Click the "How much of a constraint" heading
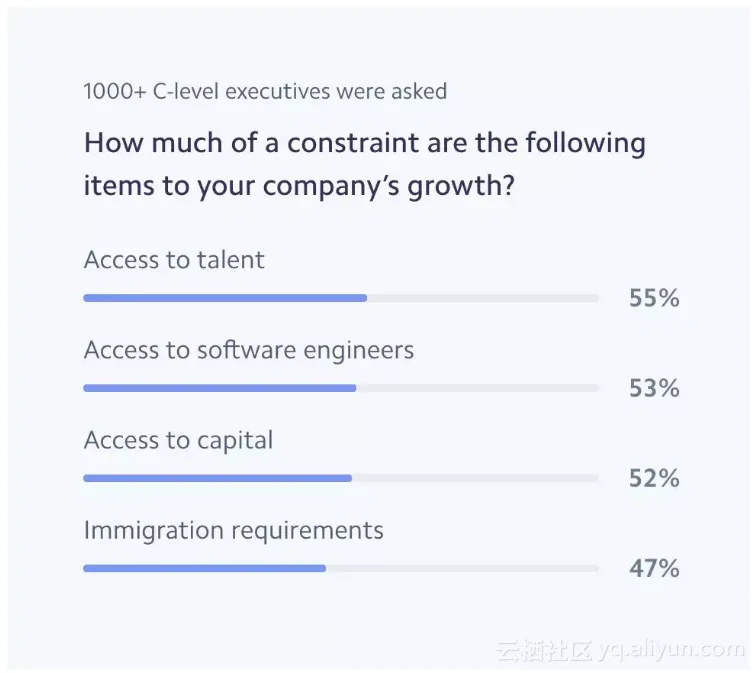This screenshot has width=756, height=673. (x=364, y=164)
